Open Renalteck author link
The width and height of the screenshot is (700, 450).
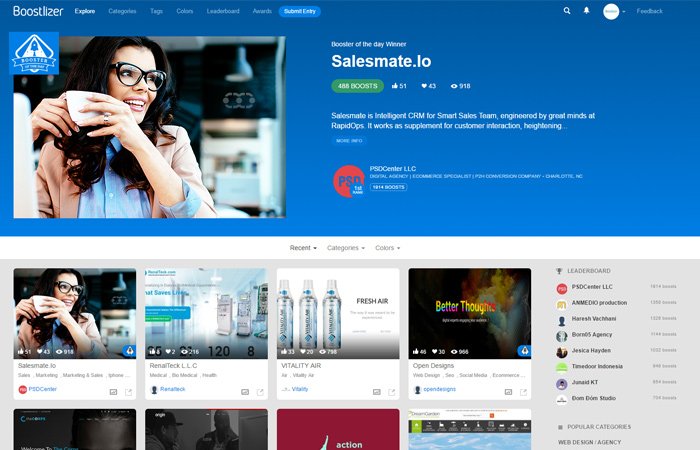(x=172, y=389)
